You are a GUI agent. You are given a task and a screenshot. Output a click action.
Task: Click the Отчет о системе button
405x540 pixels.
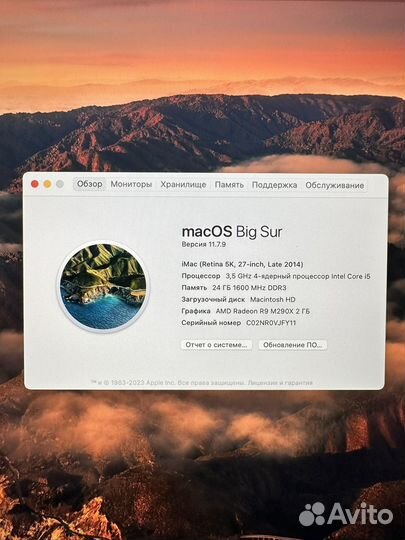pos(216,345)
